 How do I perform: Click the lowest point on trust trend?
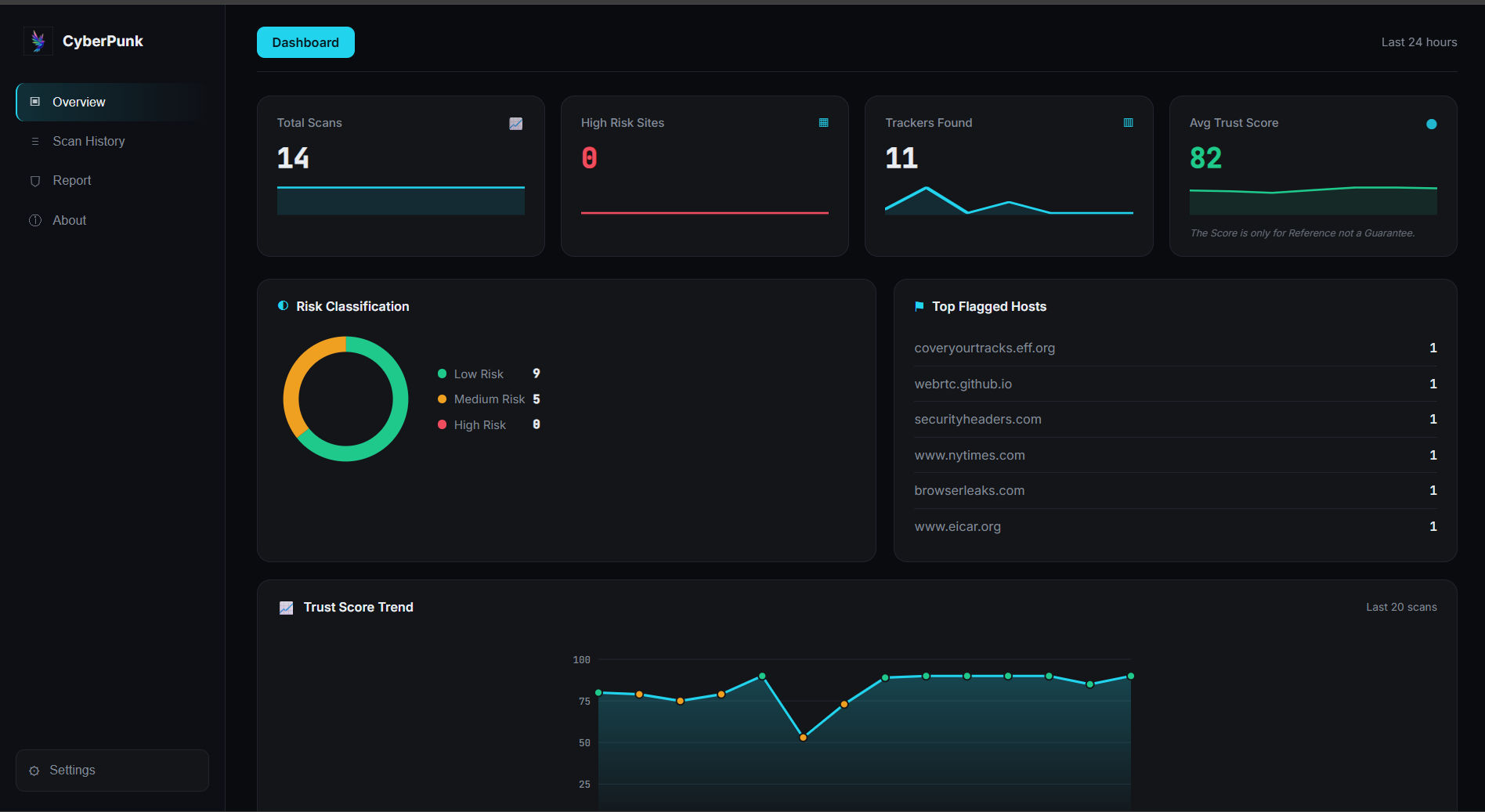point(803,738)
